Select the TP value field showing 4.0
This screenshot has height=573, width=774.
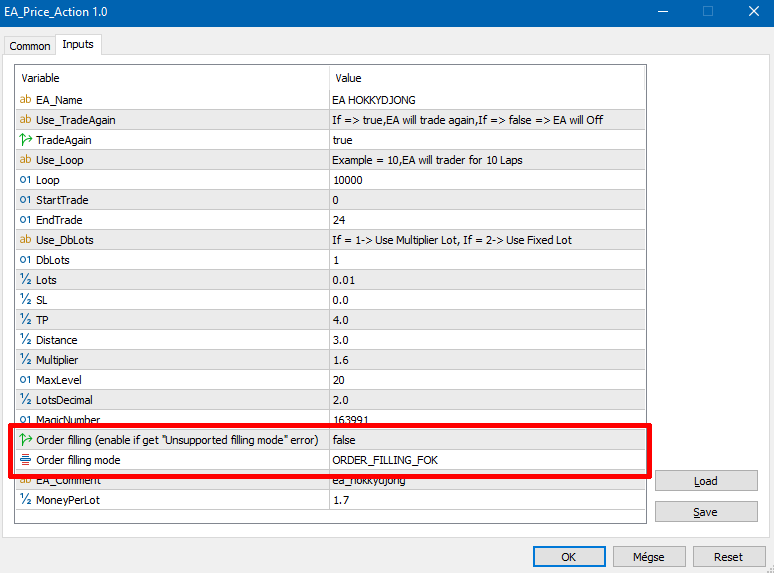(x=487, y=320)
